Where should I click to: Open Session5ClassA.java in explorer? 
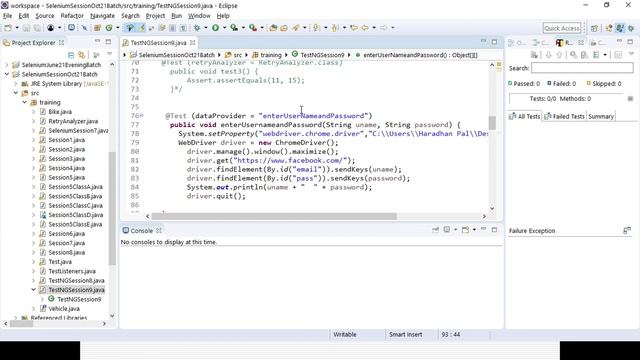pos(76,187)
